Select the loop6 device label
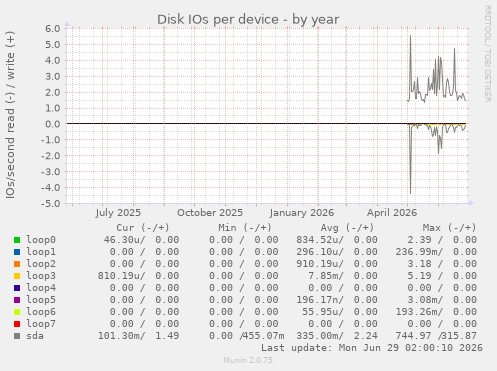This screenshot has height=371, width=497. click(x=41, y=312)
